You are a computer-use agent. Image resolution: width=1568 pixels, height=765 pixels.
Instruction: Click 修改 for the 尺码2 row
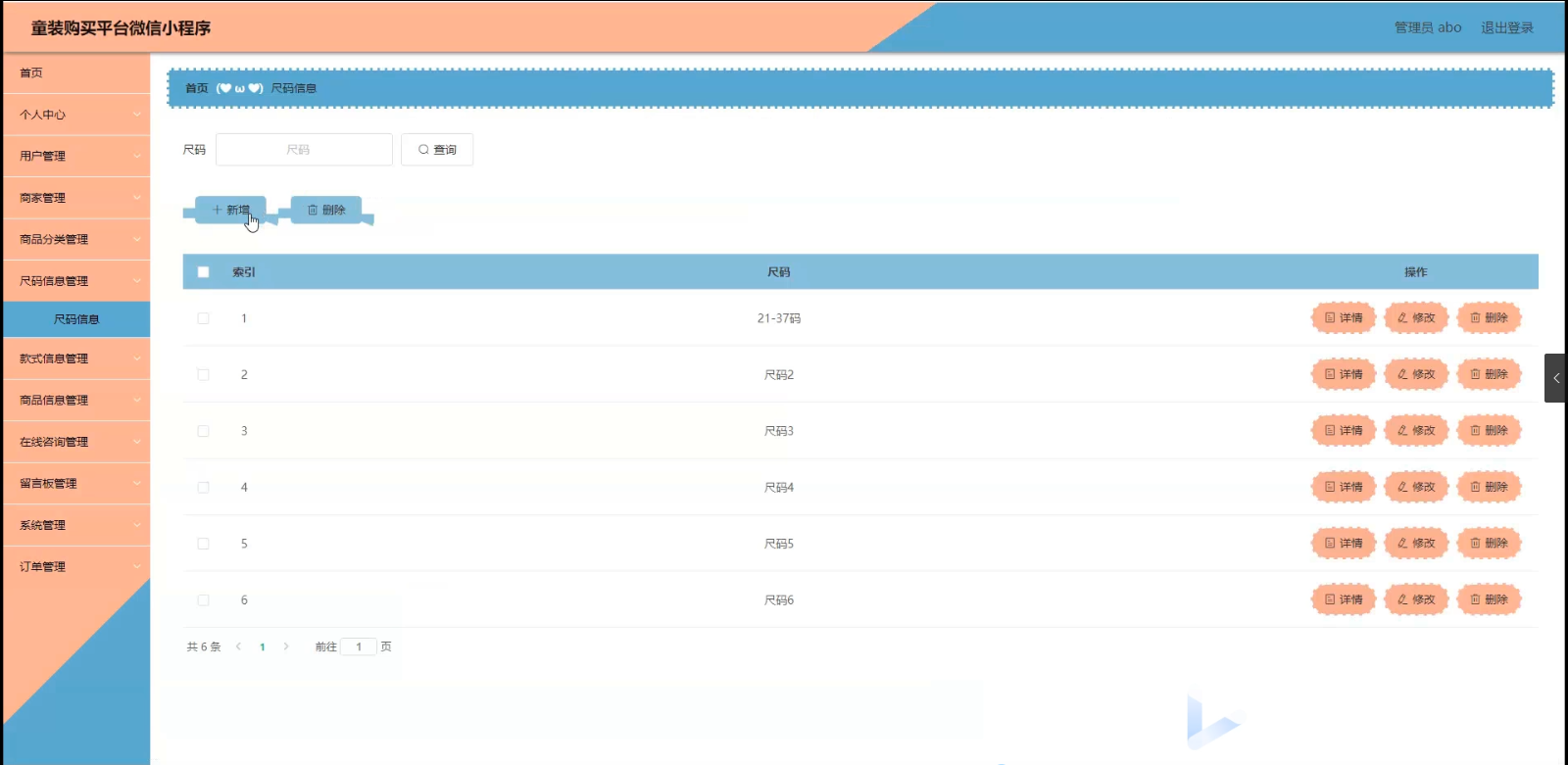pos(1416,374)
